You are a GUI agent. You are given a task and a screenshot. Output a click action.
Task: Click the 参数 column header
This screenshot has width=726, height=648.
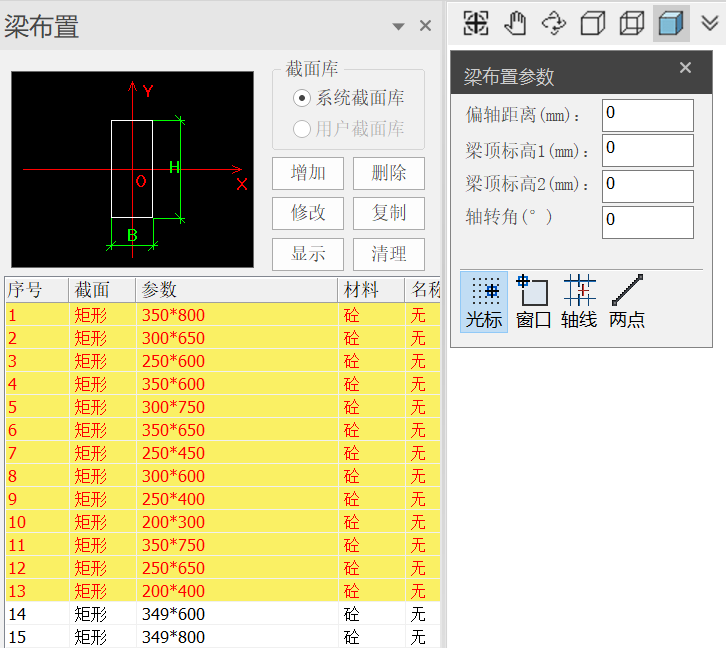[236, 290]
